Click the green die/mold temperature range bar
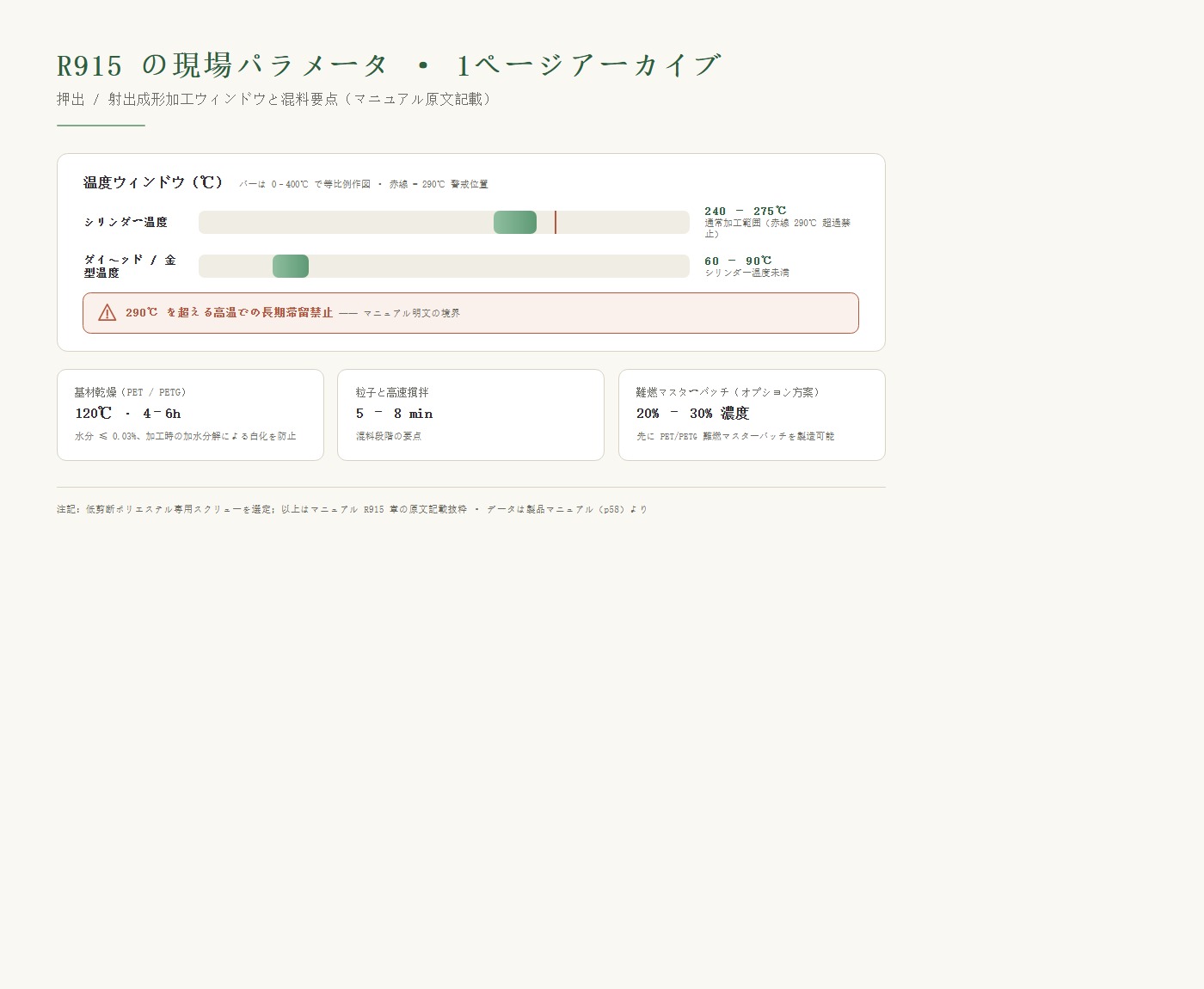Screen dimensions: 1204x989 pos(291,267)
